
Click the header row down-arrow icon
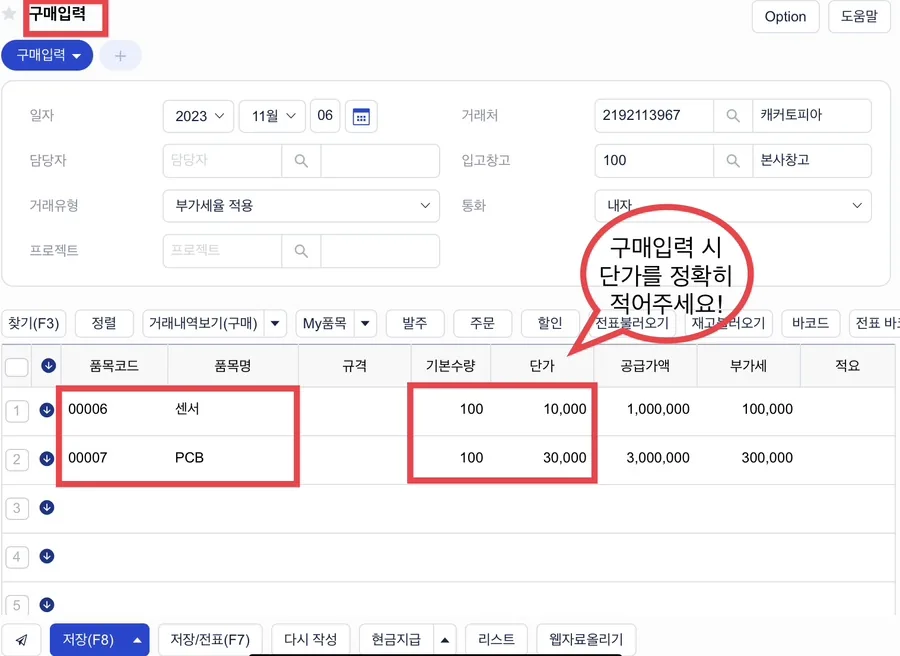point(49,365)
